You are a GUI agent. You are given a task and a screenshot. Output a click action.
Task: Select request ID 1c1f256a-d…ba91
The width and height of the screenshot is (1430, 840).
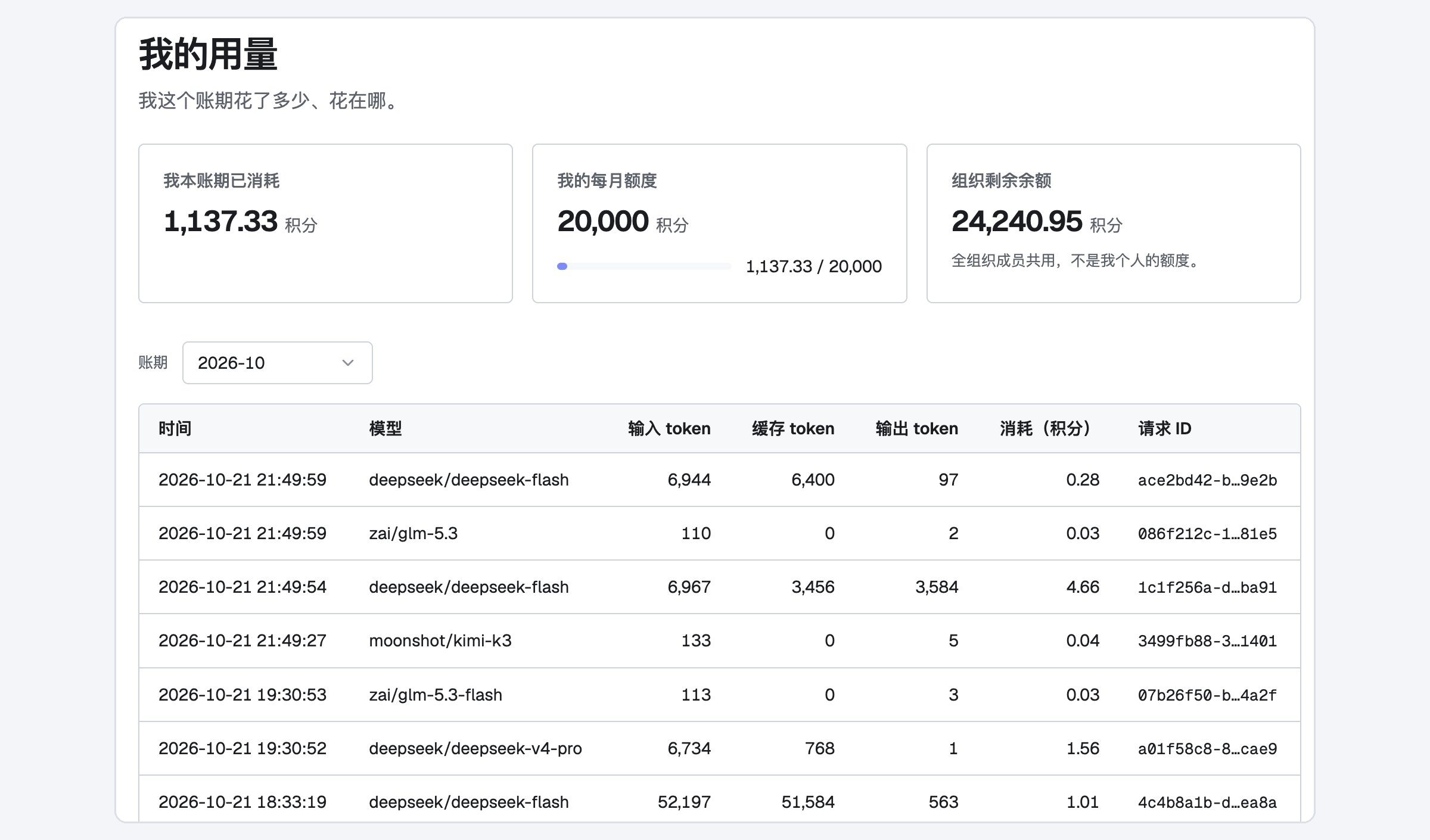coord(1207,587)
